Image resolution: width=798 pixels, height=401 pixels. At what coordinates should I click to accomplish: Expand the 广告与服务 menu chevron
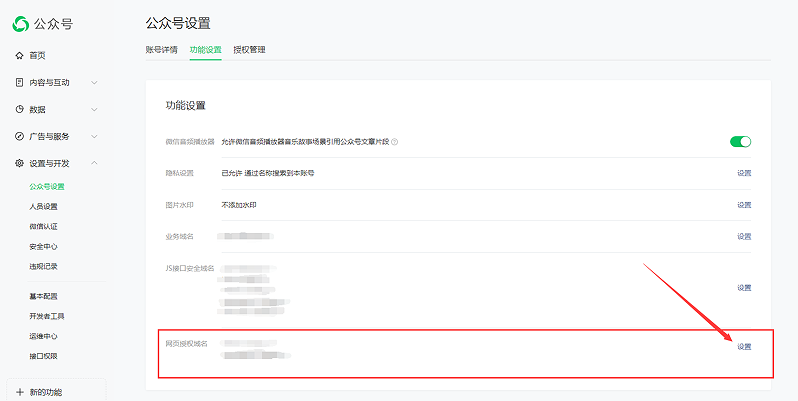(94, 136)
